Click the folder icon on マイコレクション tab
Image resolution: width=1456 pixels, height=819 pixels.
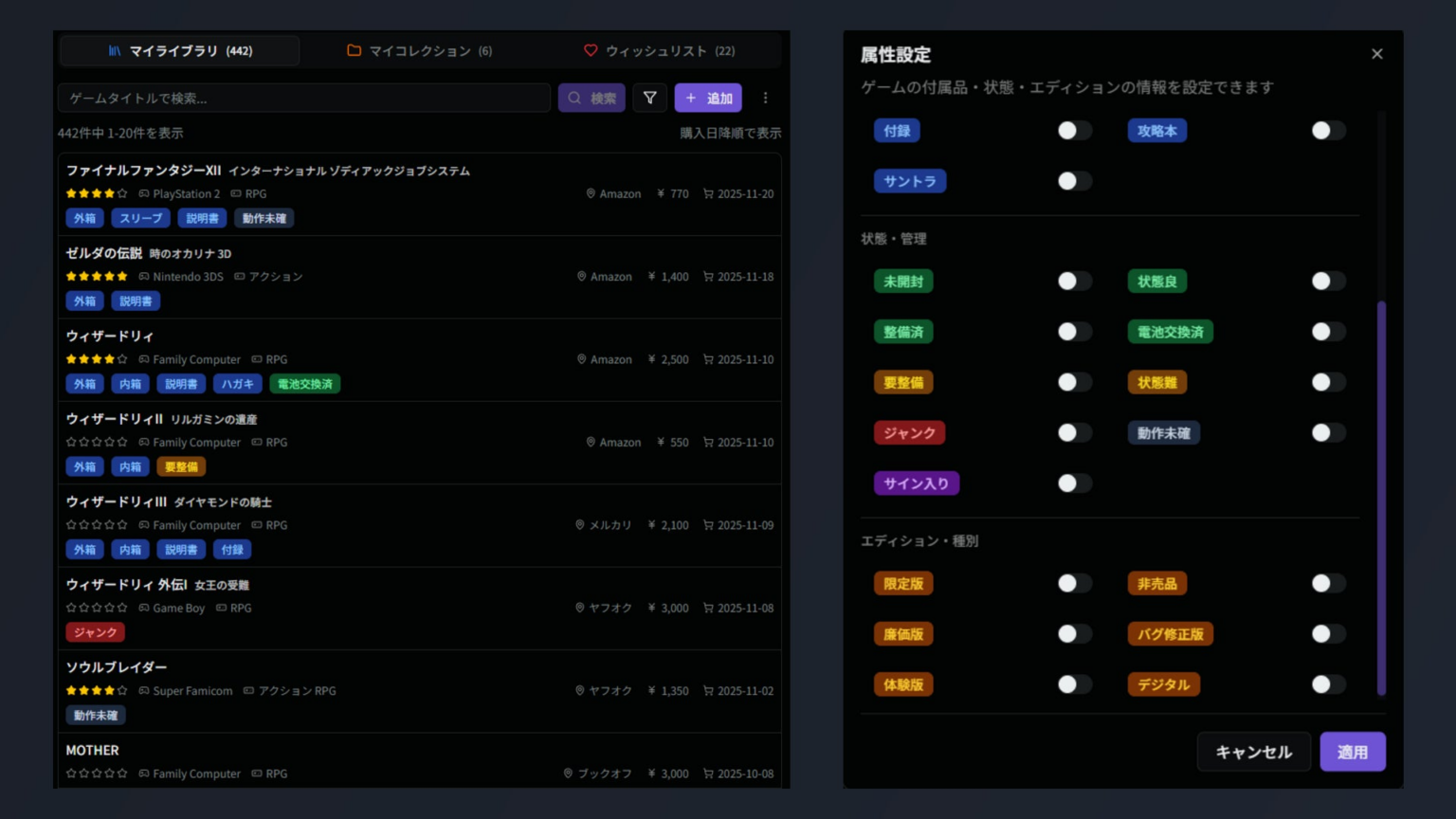click(354, 50)
